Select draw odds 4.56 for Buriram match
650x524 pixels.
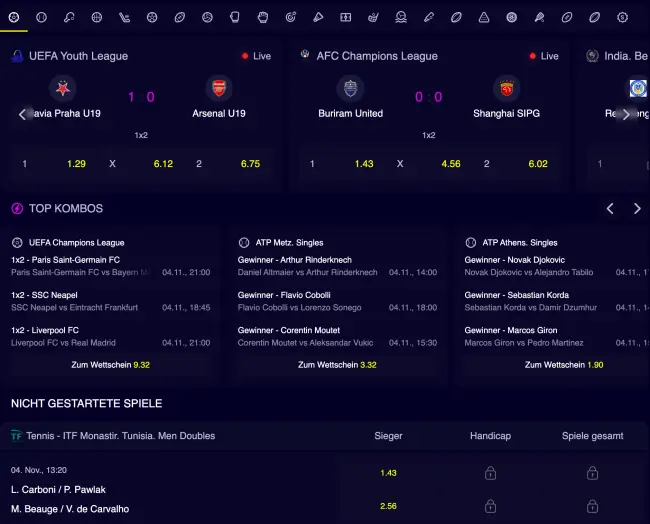coord(451,164)
